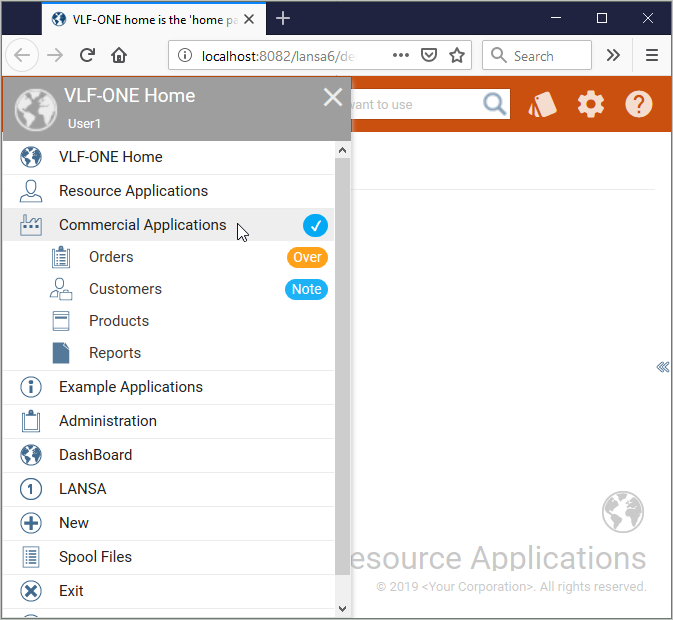
Task: Click the New plus-circle icon
Action: (x=31, y=523)
